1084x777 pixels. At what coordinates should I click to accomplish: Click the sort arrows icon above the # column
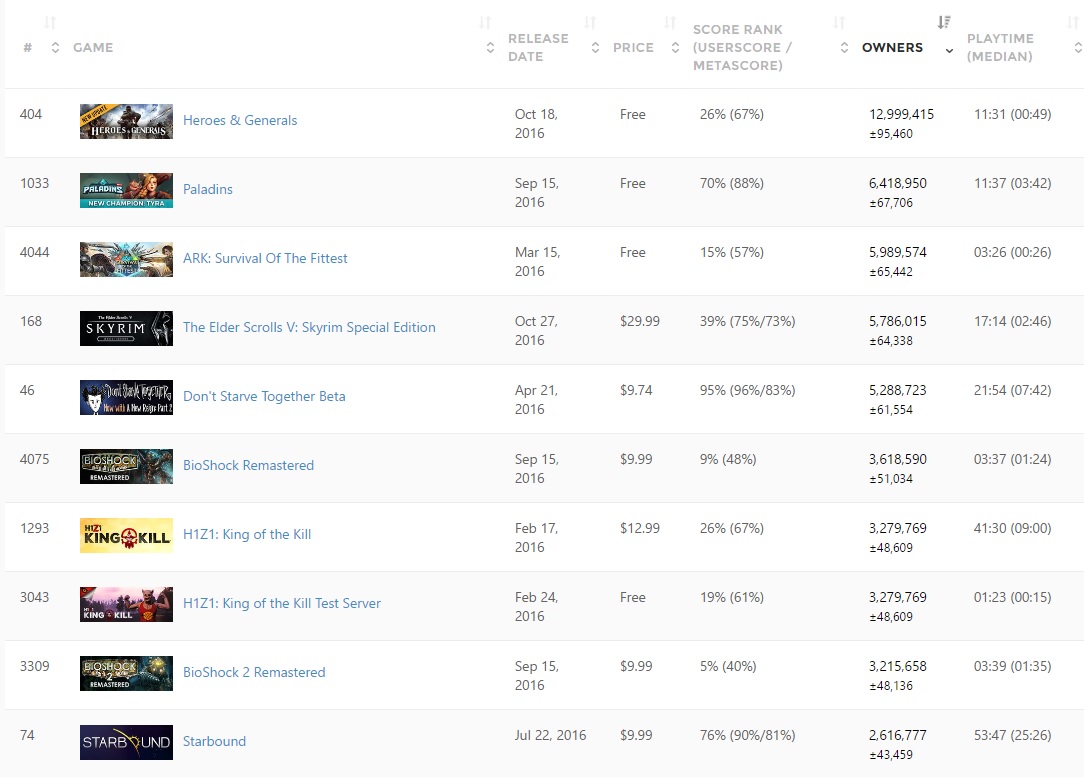click(50, 22)
